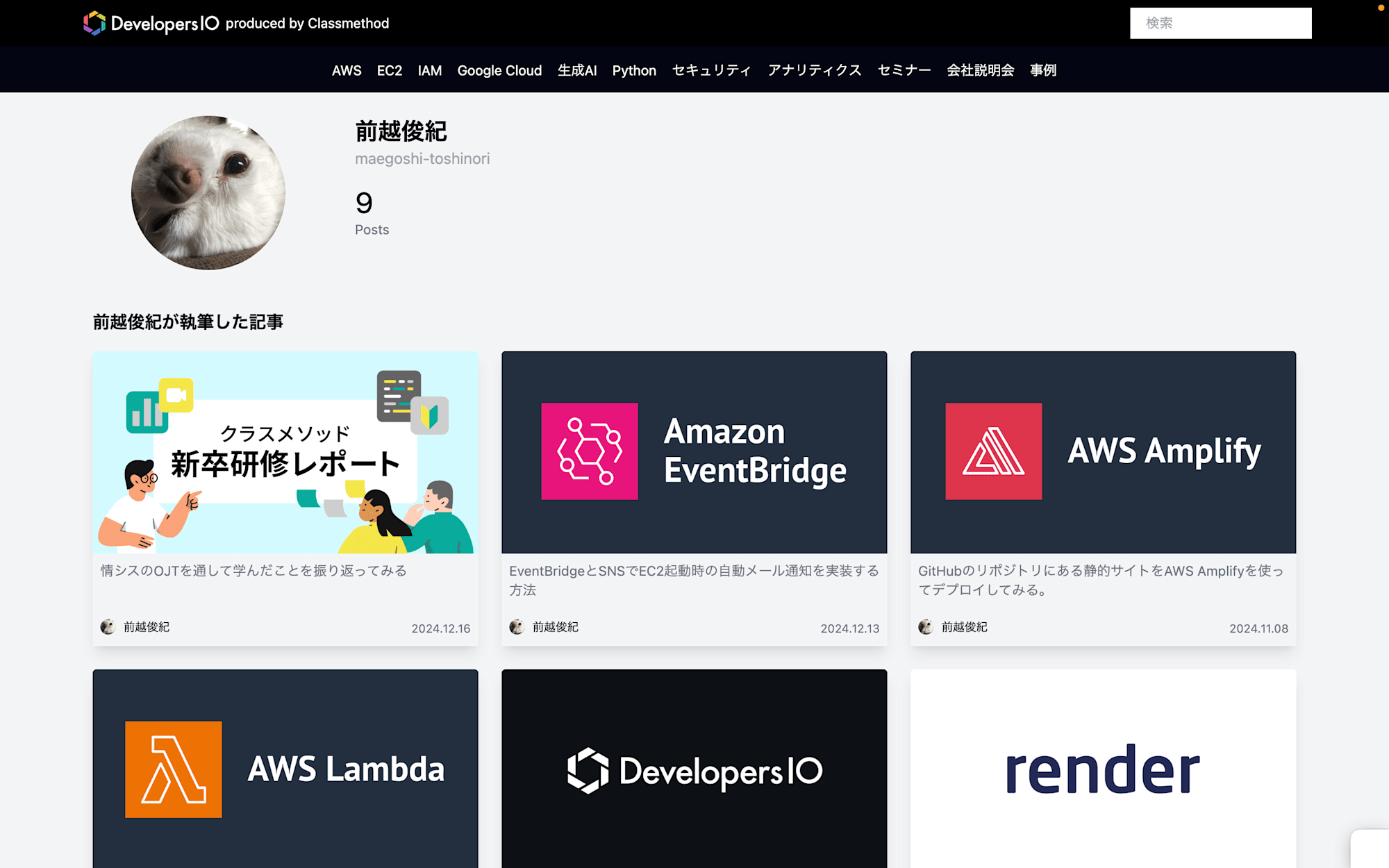Open the アナリティクス navigation item
1389x868 pixels.
pos(815,70)
